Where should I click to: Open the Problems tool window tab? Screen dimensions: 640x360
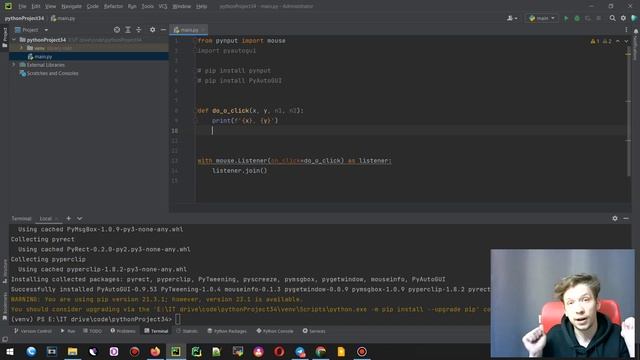point(123,331)
